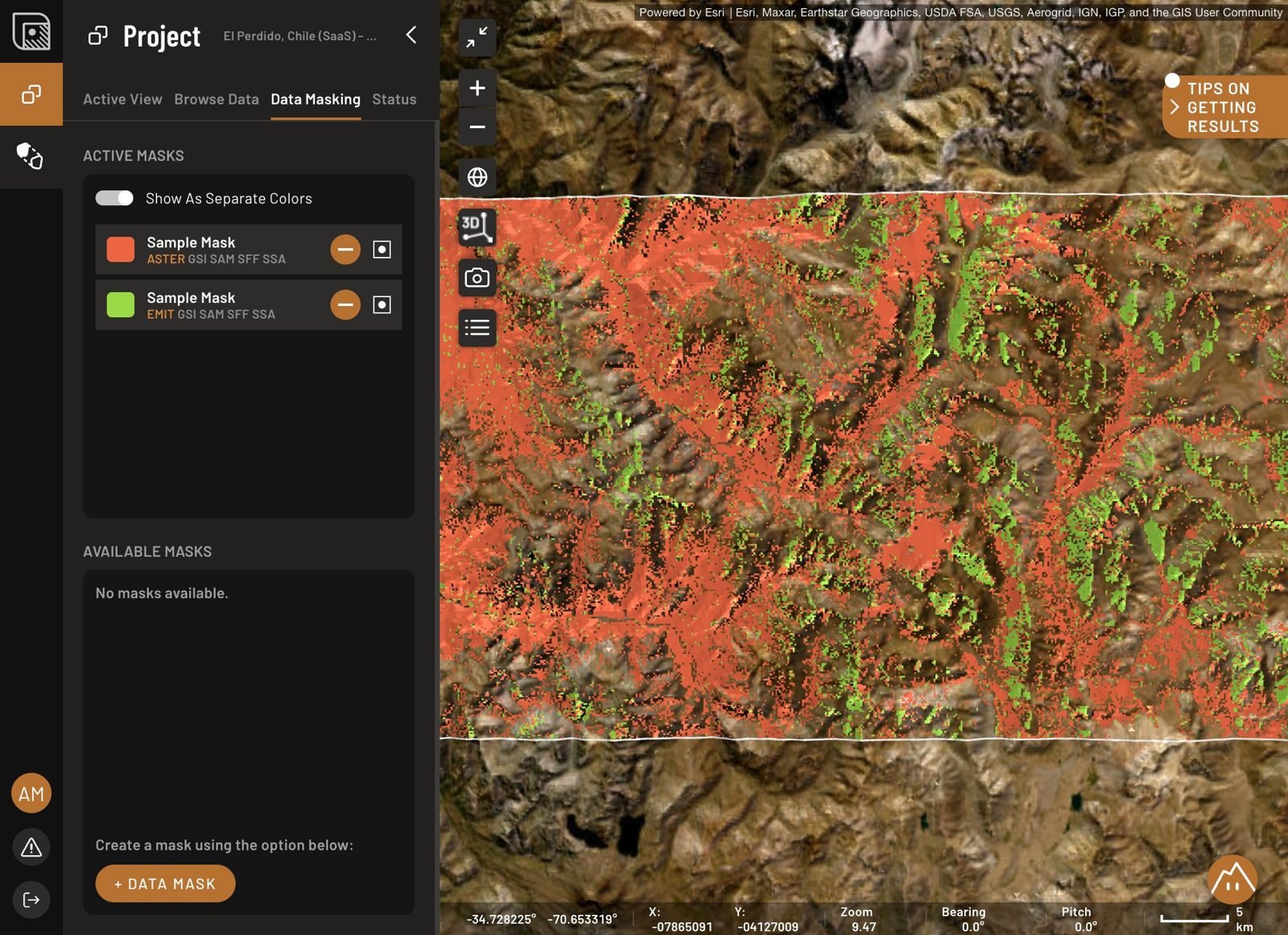Image resolution: width=1288 pixels, height=935 pixels.
Task: Open the globe basemap selector
Action: click(477, 177)
